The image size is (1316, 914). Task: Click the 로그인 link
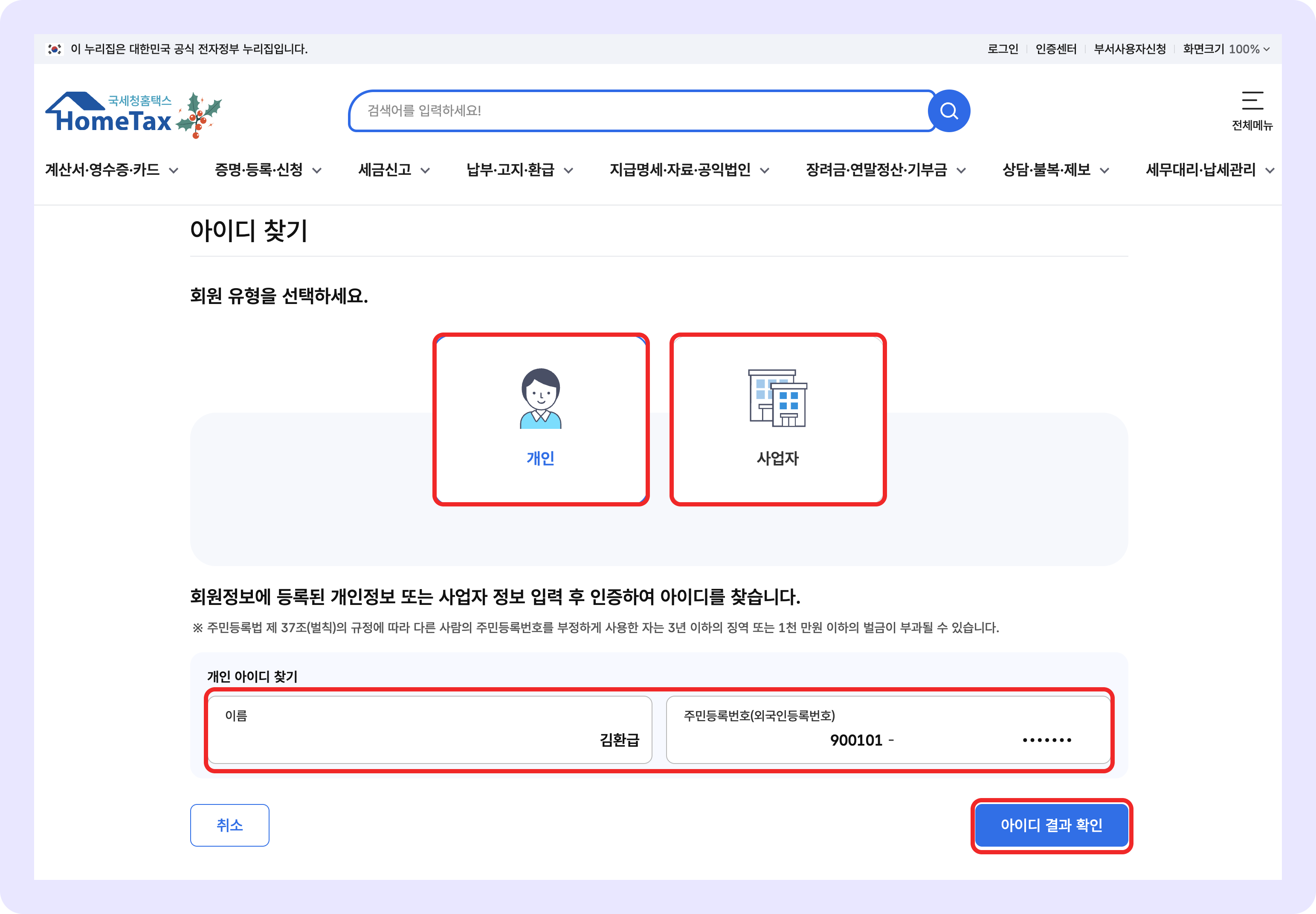[1002, 49]
